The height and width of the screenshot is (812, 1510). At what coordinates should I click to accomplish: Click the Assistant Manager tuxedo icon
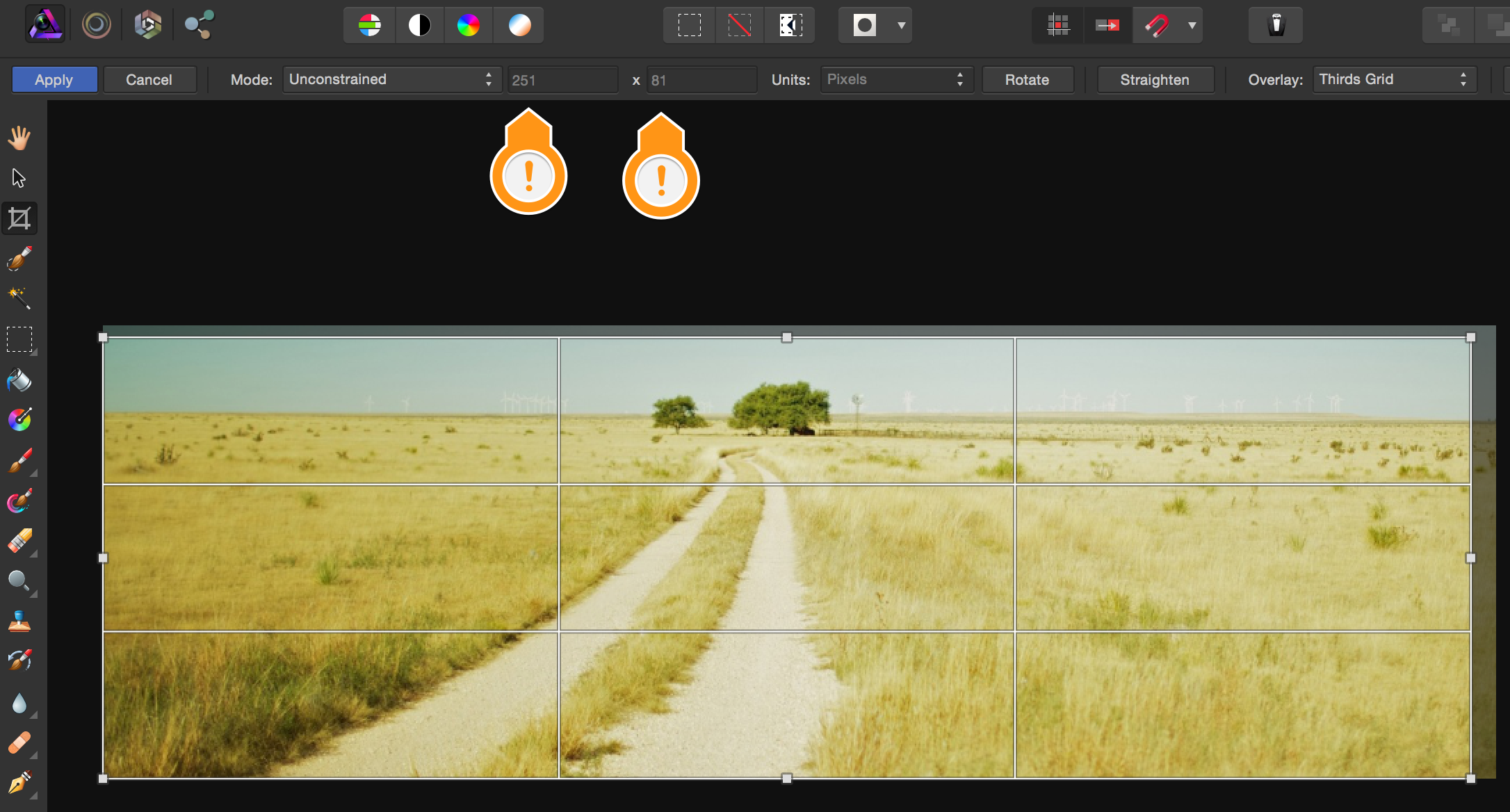click(x=1276, y=26)
